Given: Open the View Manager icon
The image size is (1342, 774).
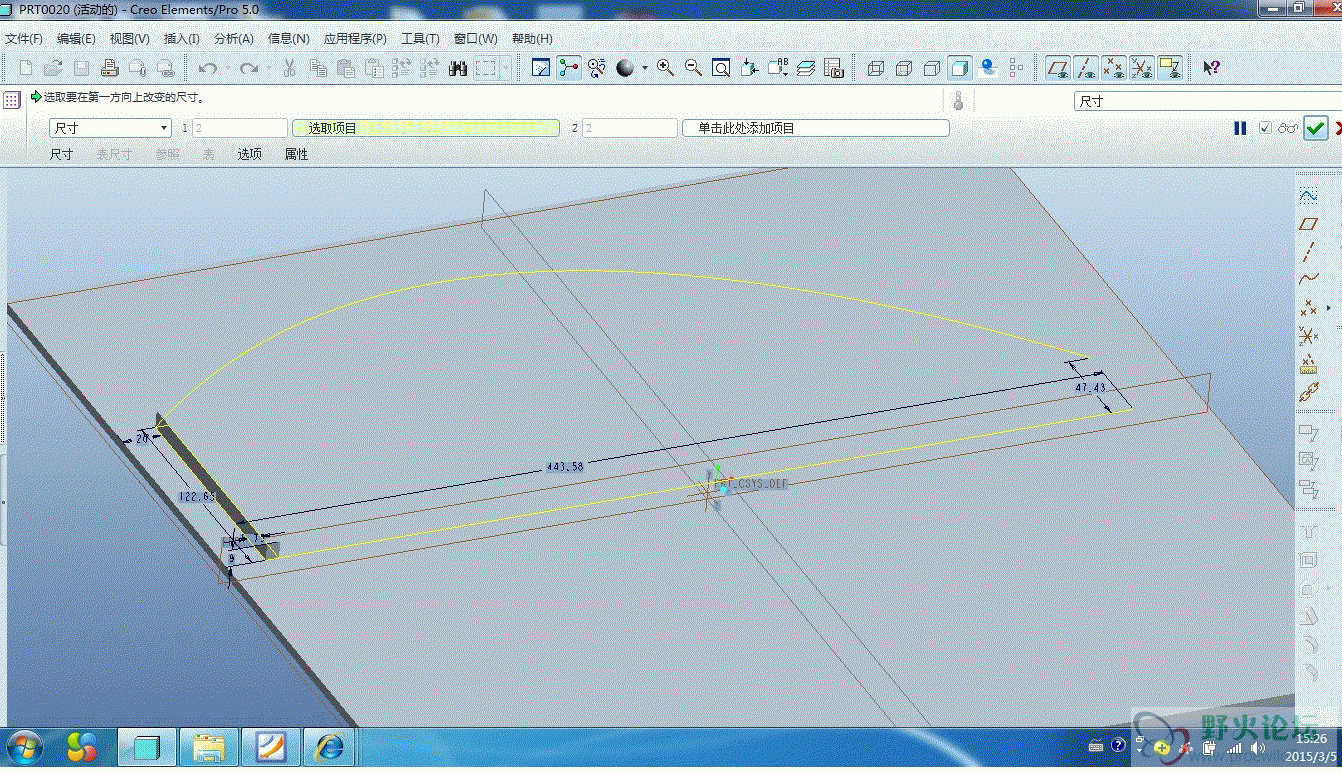Looking at the screenshot, I should click(x=834, y=68).
